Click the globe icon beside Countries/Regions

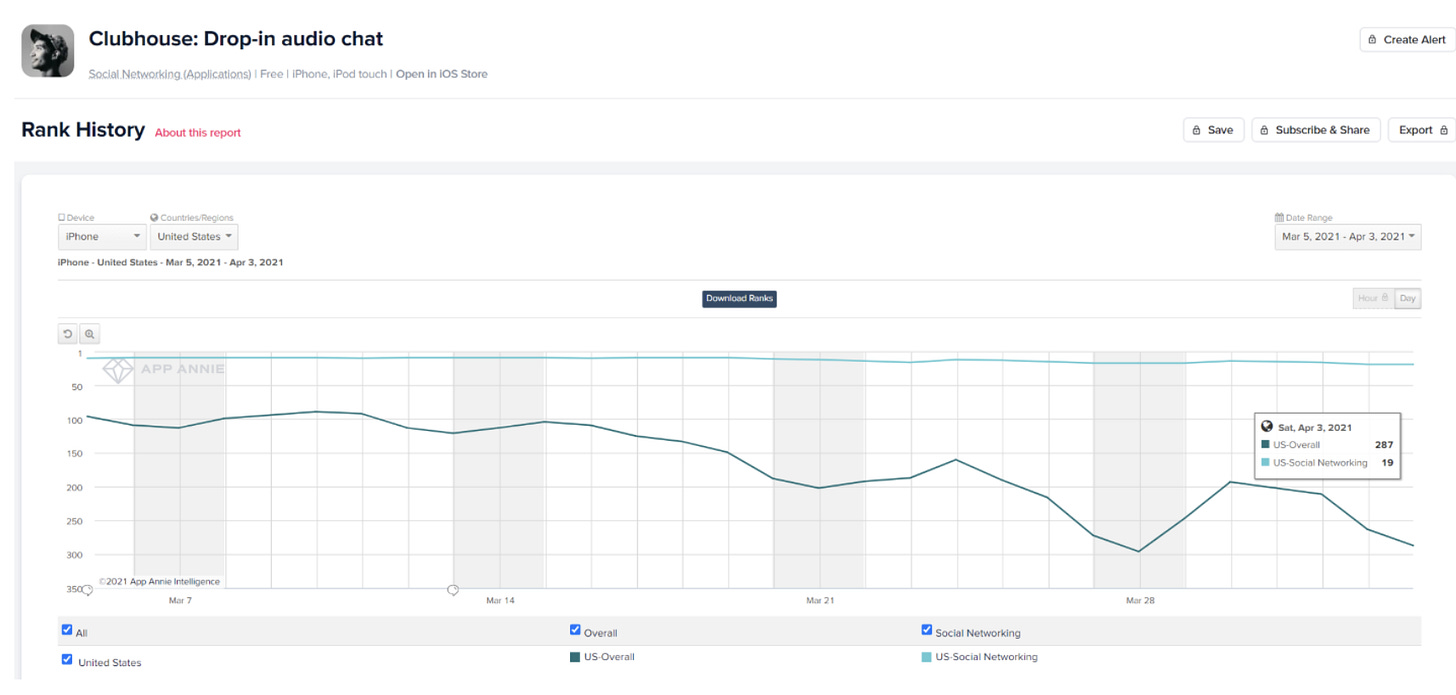click(x=154, y=217)
